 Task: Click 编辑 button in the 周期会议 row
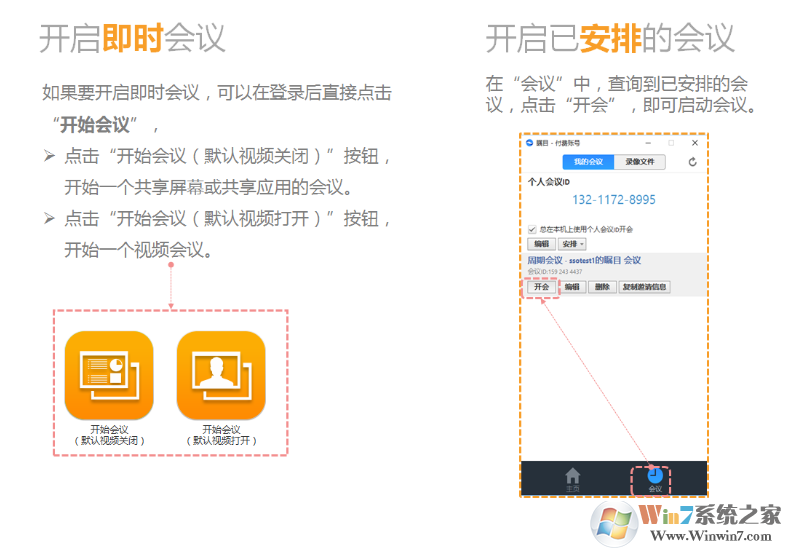[x=572, y=287]
